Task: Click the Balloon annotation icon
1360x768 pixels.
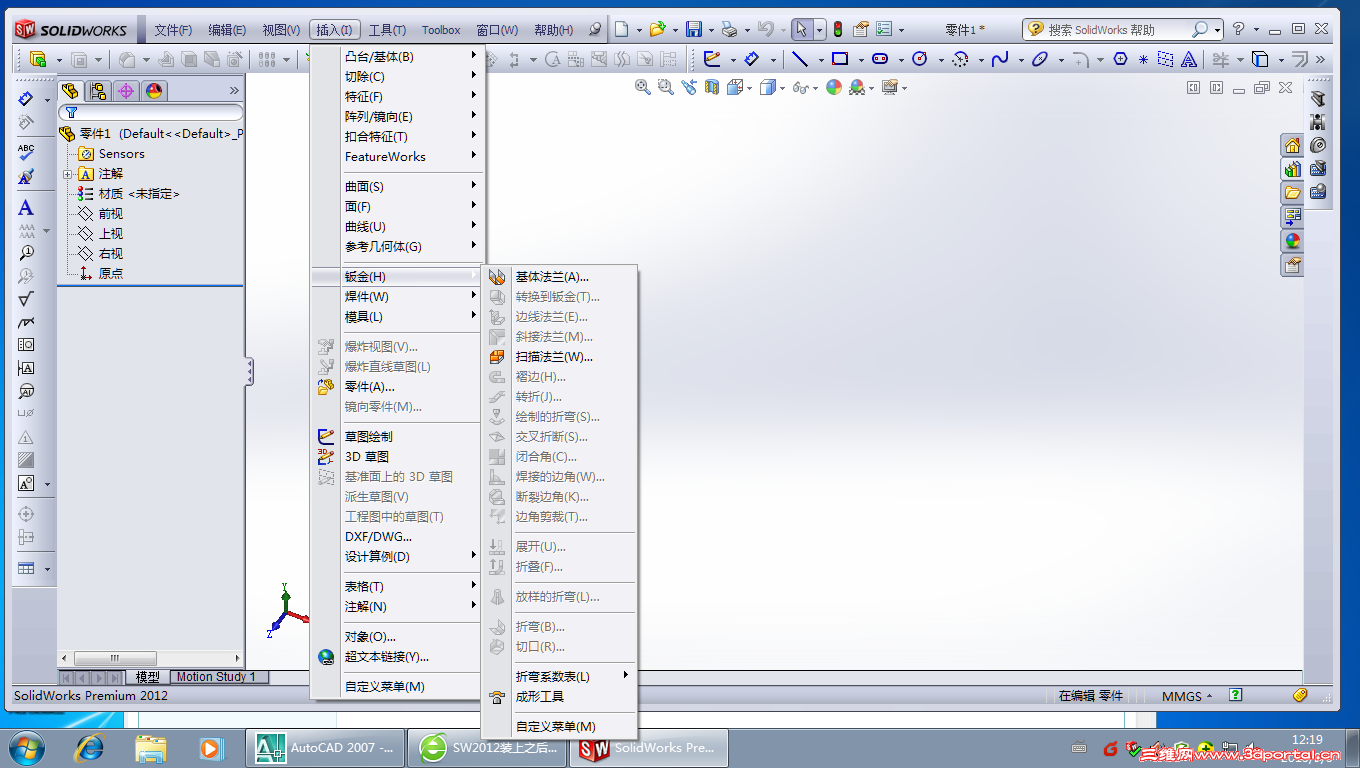Action: (26, 254)
